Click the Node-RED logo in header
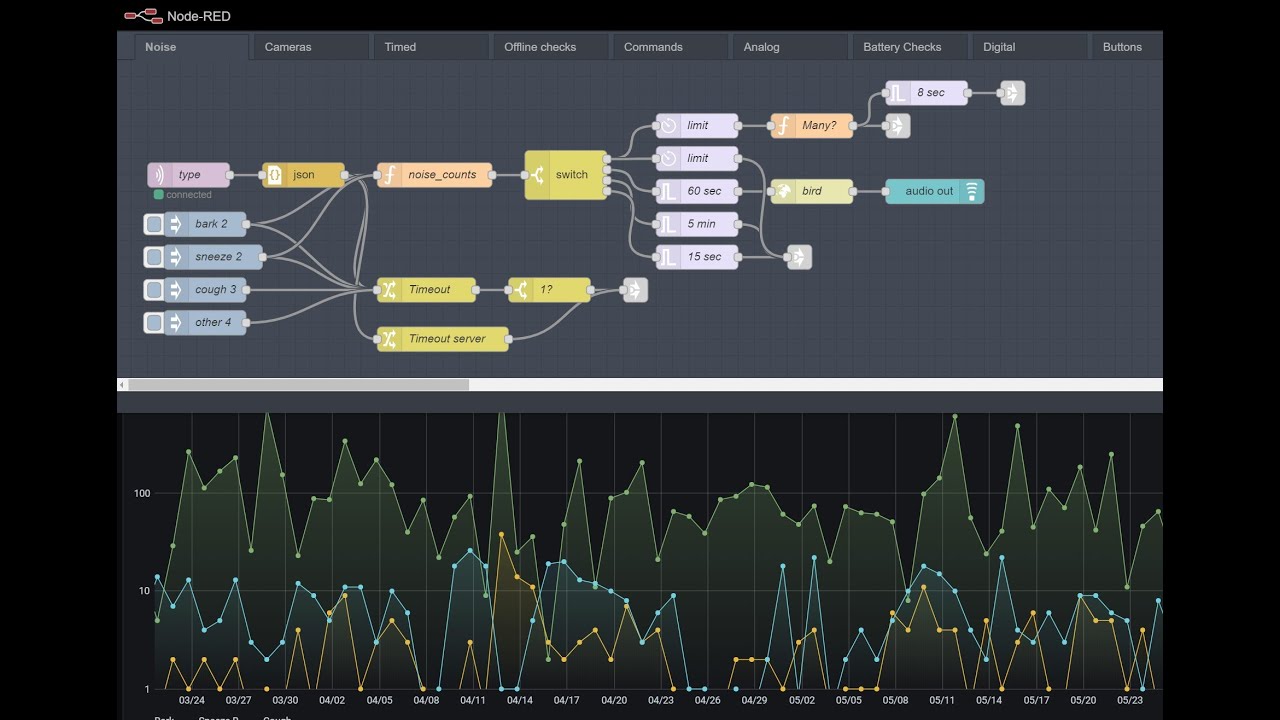Viewport: 1280px width, 720px height. (x=142, y=15)
